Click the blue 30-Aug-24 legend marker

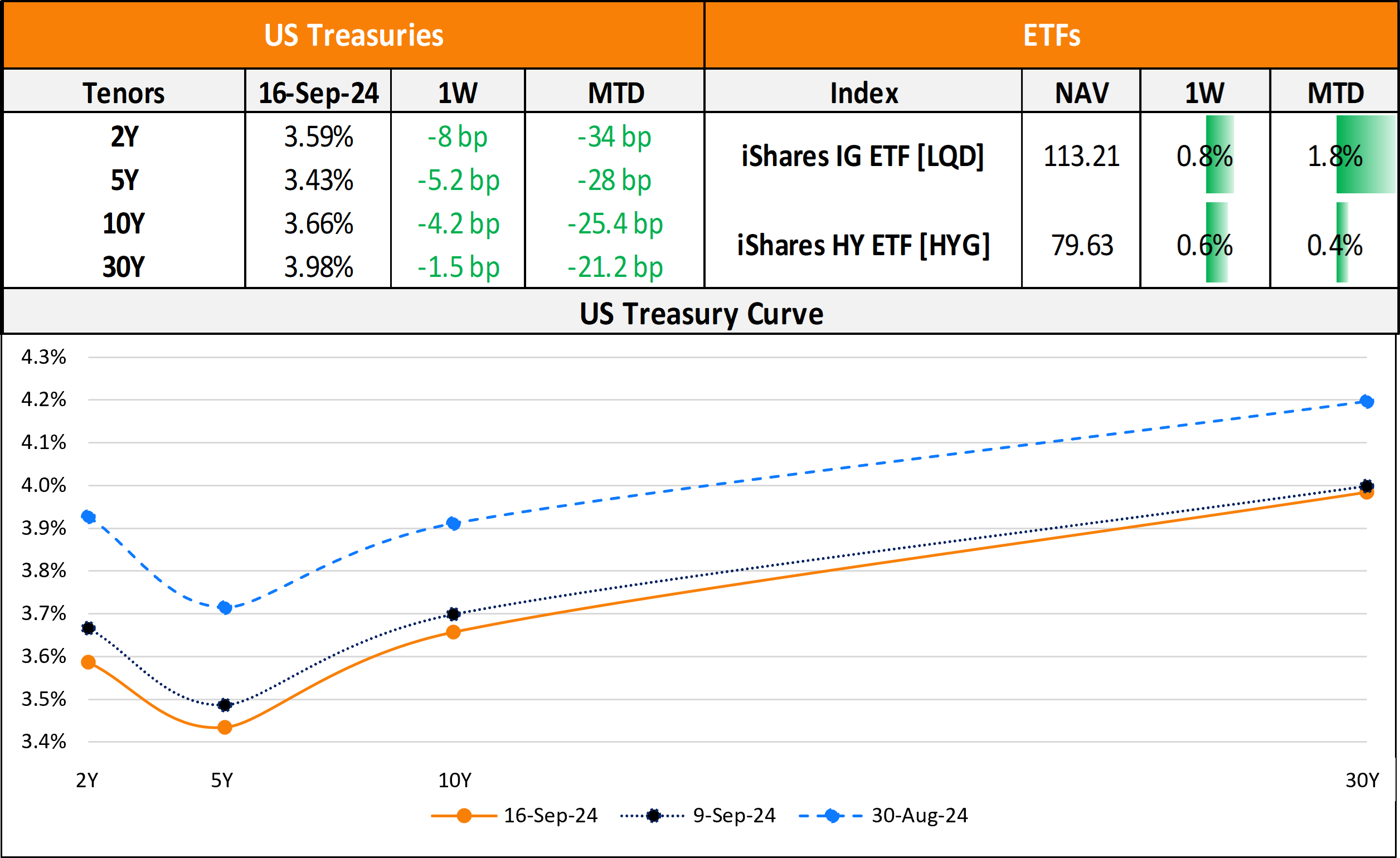pos(832,816)
